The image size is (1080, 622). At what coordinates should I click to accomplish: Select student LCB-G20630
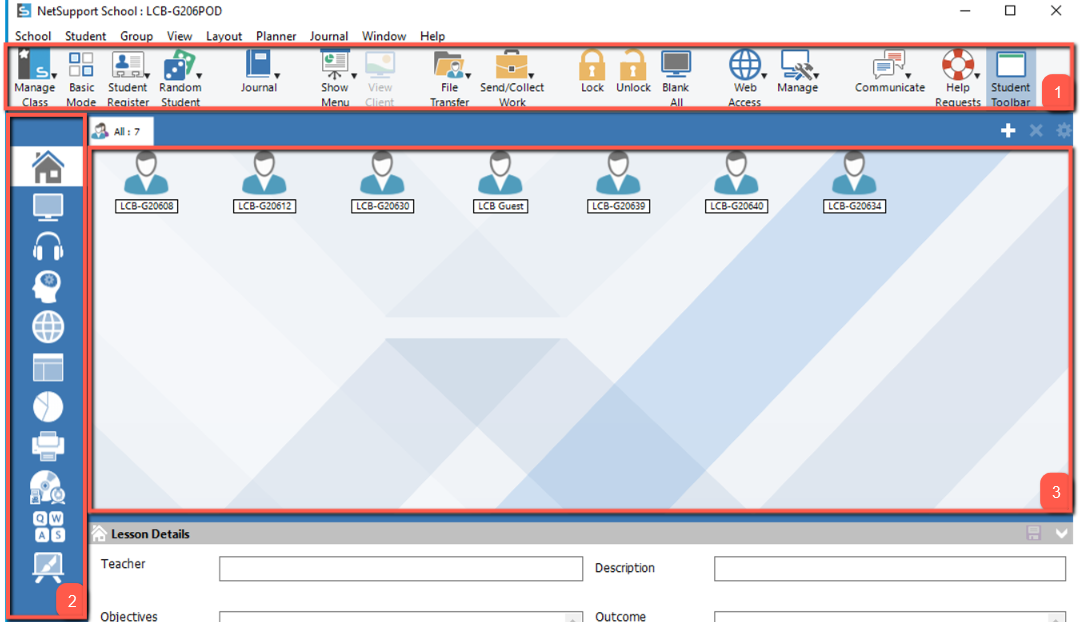click(382, 183)
